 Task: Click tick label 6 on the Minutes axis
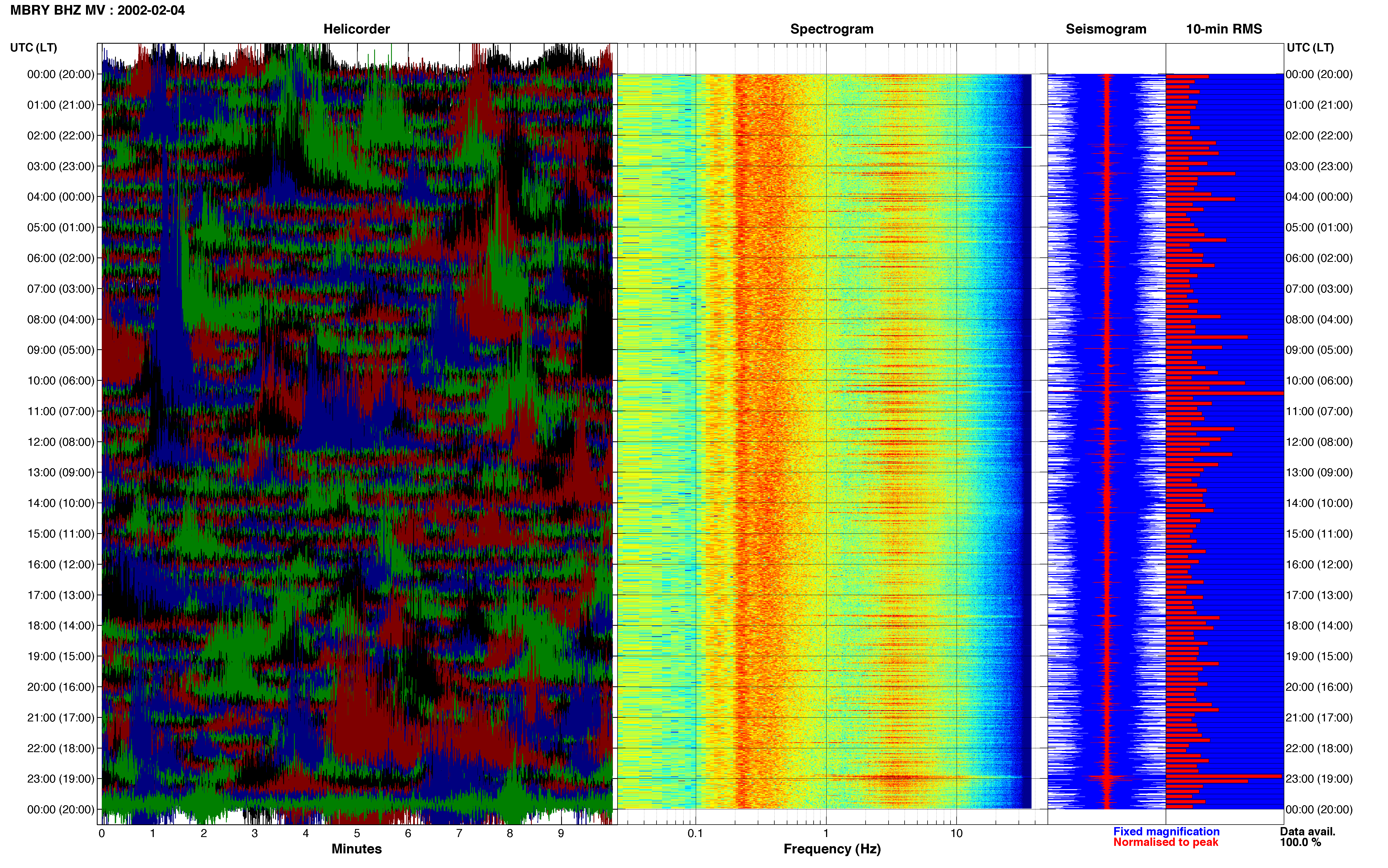[408, 833]
